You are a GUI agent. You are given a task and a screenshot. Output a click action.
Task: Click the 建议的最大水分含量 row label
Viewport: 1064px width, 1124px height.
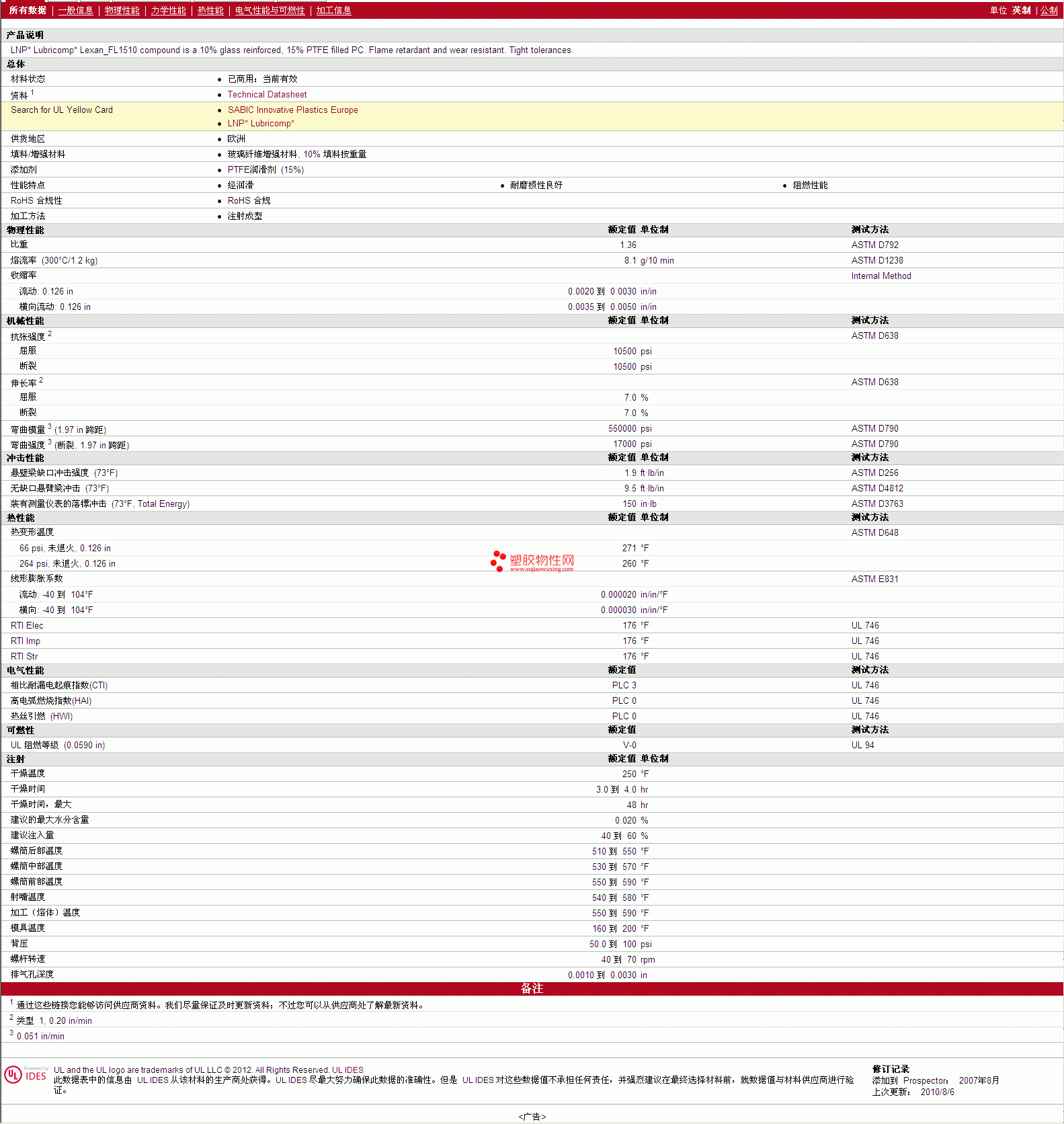[50, 820]
